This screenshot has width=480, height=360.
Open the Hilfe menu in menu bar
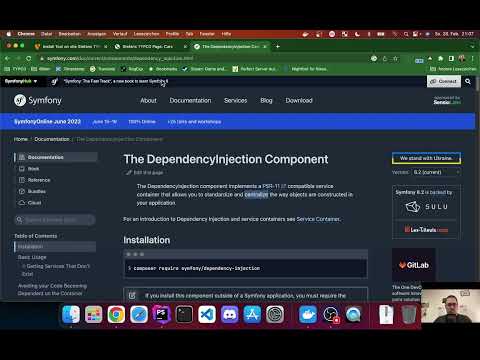pyautogui.click(x=226, y=34)
